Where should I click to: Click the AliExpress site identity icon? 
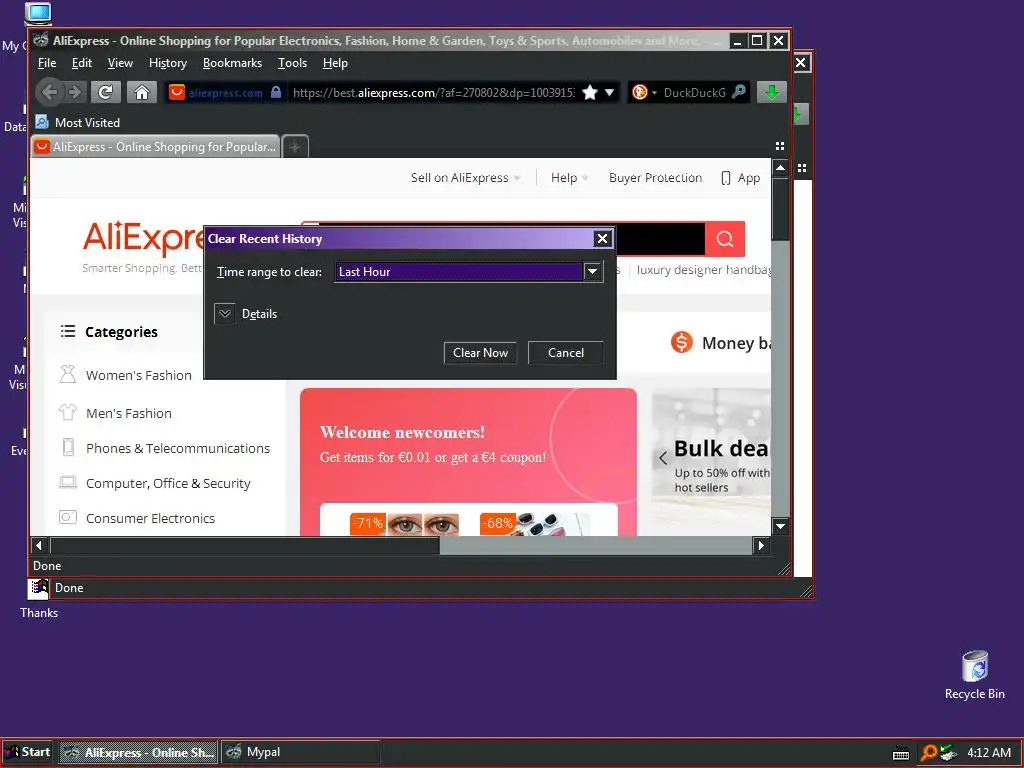pyautogui.click(x=177, y=92)
